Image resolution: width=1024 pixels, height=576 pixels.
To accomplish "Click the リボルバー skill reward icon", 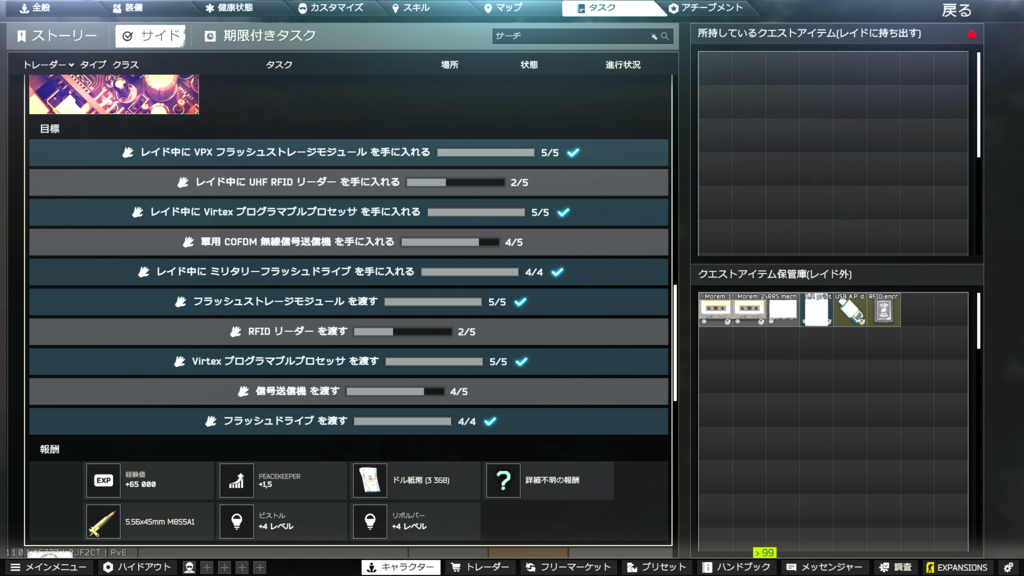I will click(x=370, y=522).
